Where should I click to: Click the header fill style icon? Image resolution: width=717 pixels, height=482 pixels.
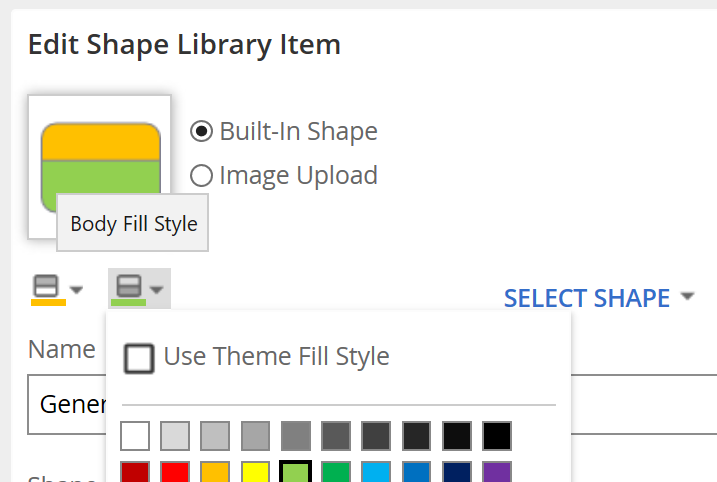[x=47, y=290]
